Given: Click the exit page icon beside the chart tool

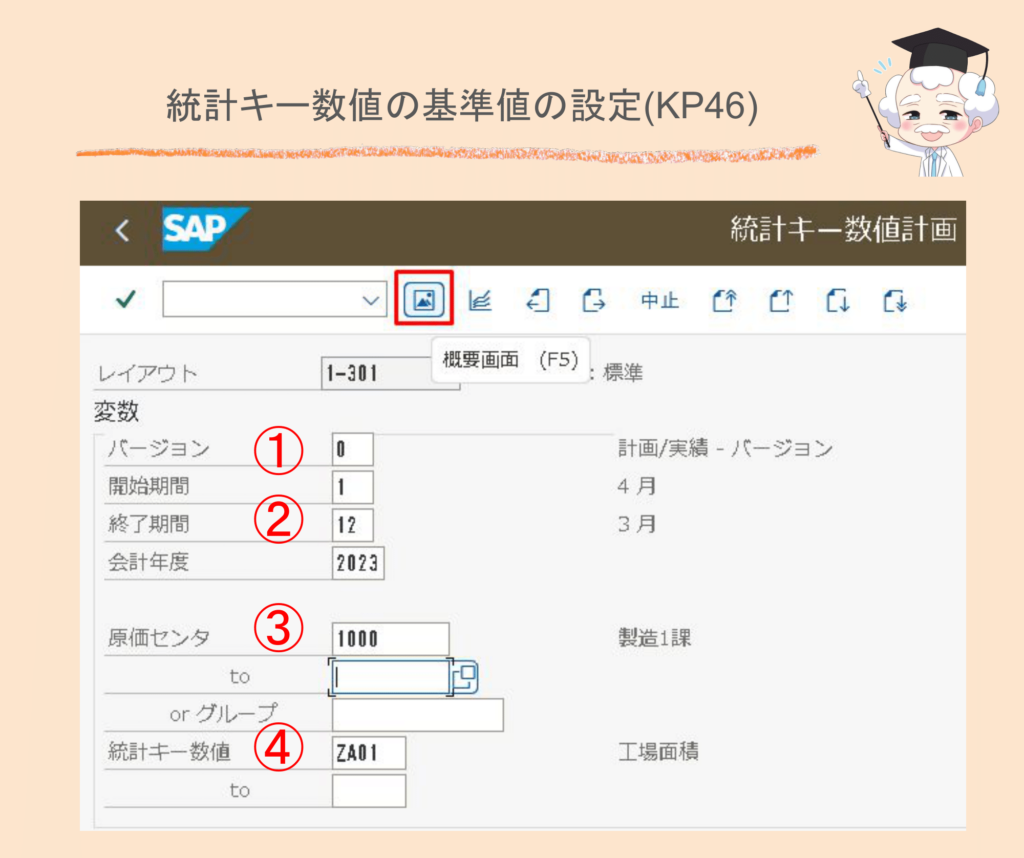Looking at the screenshot, I should (x=537, y=299).
